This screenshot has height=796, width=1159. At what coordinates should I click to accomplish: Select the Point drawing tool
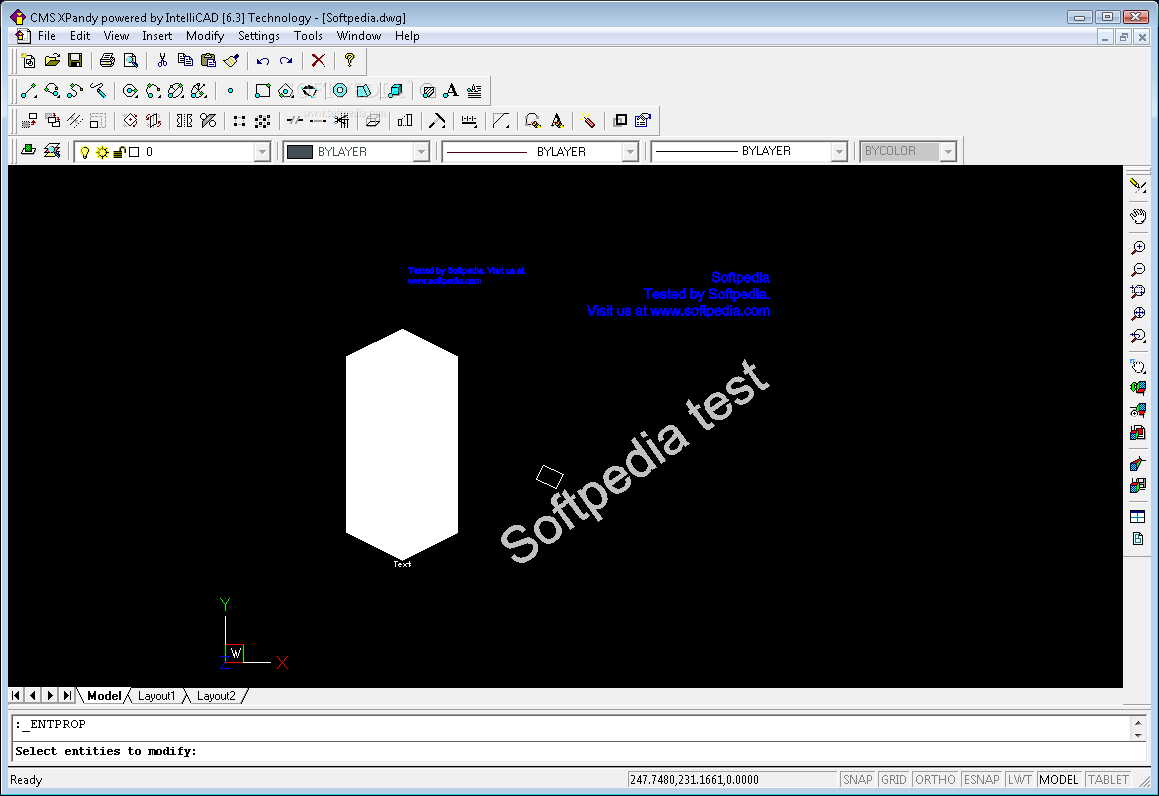(231, 91)
